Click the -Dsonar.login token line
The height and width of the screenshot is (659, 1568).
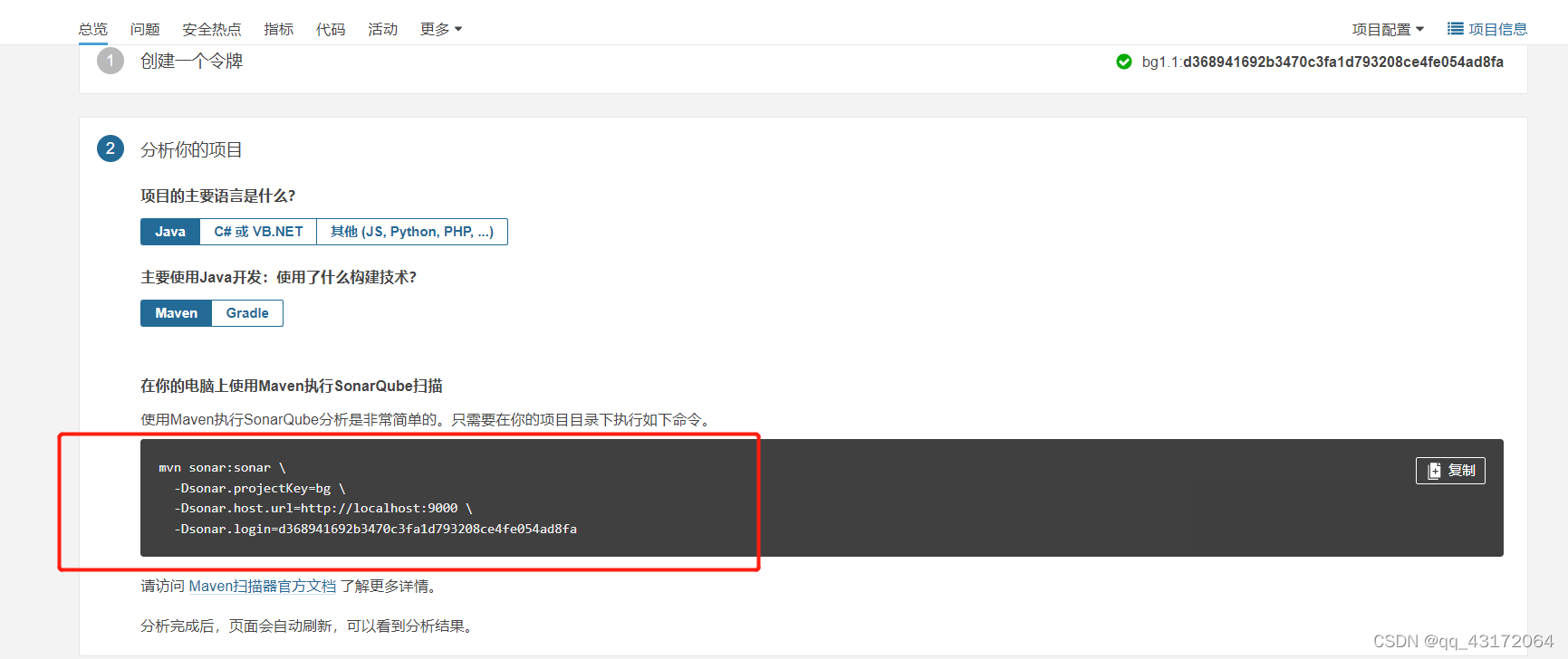click(376, 529)
